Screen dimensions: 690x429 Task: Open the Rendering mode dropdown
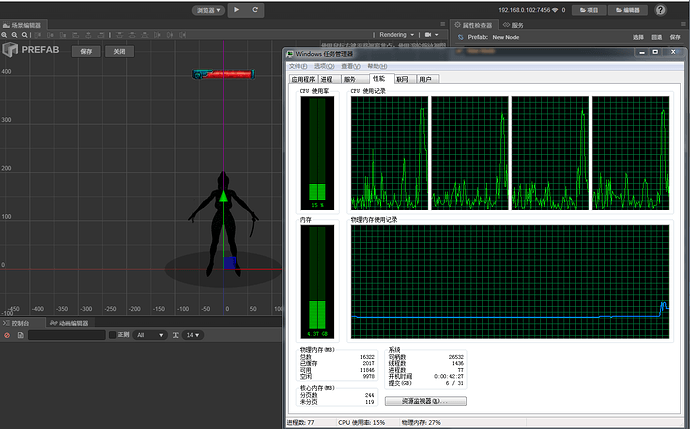[396, 34]
